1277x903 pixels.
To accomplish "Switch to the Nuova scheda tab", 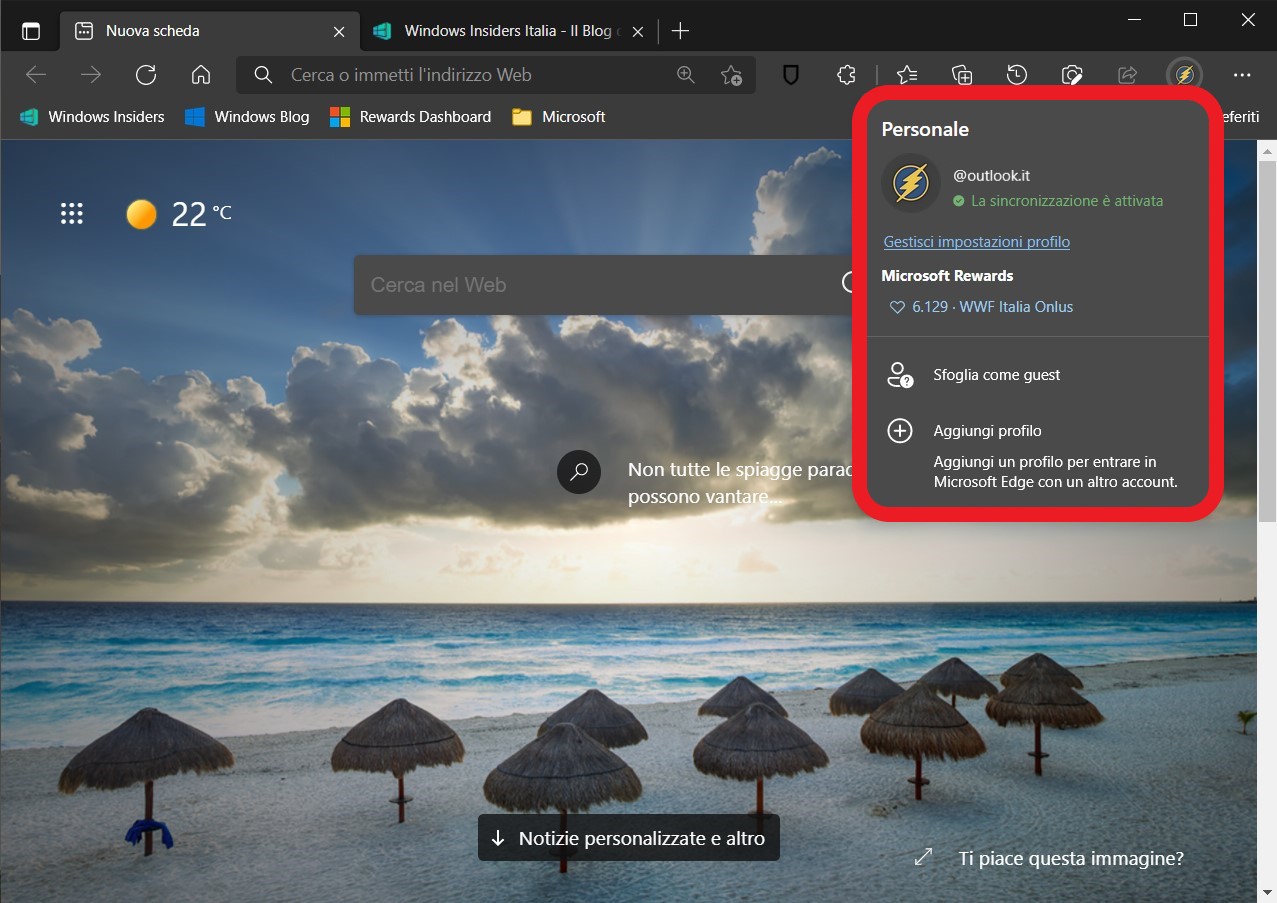I will click(x=210, y=31).
